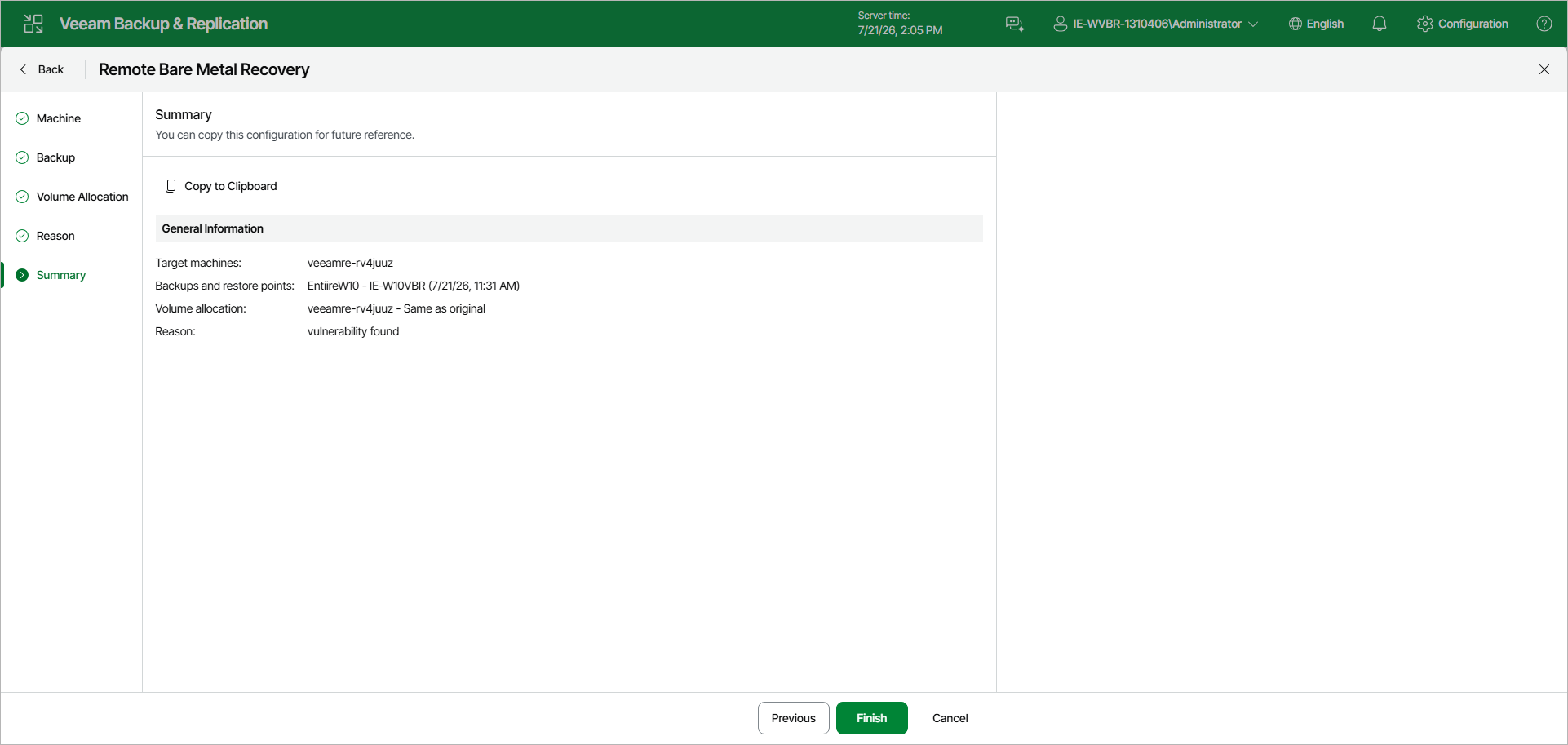1568x745 pixels.
Task: Go to the Machine step
Action: coord(59,118)
